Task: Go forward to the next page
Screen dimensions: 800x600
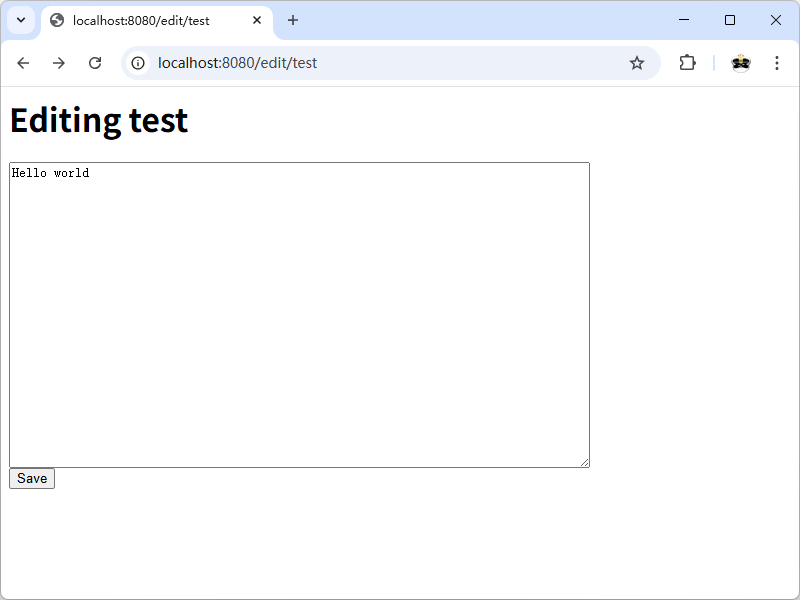Action: [x=59, y=63]
